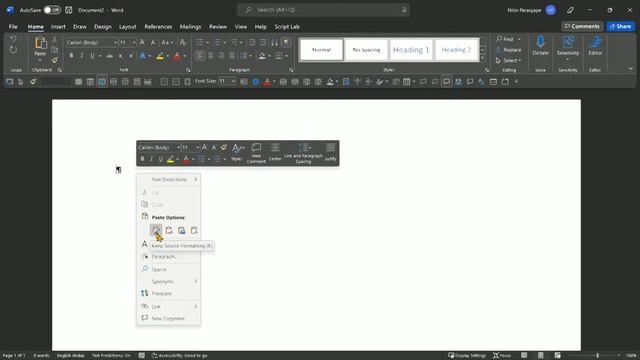Choose New Comment in context menu

tap(169, 318)
